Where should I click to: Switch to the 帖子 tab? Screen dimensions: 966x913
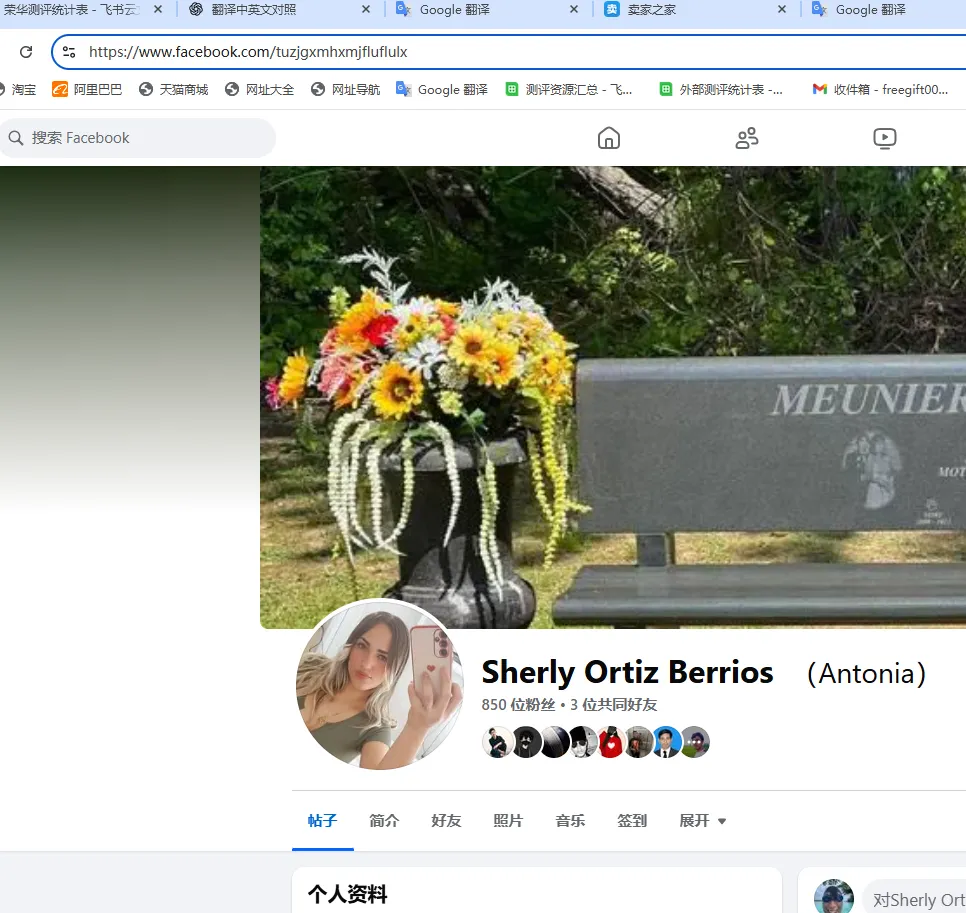click(322, 821)
